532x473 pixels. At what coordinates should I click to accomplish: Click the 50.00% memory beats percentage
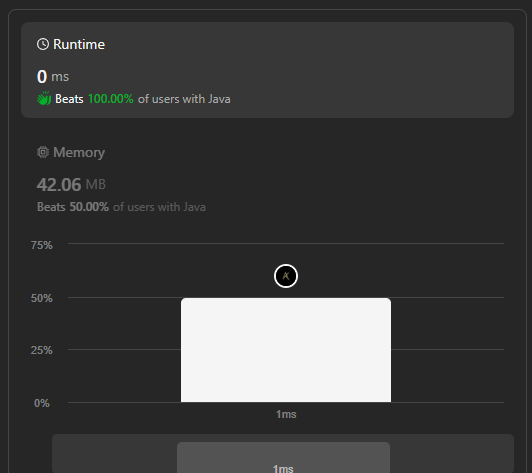pos(89,207)
